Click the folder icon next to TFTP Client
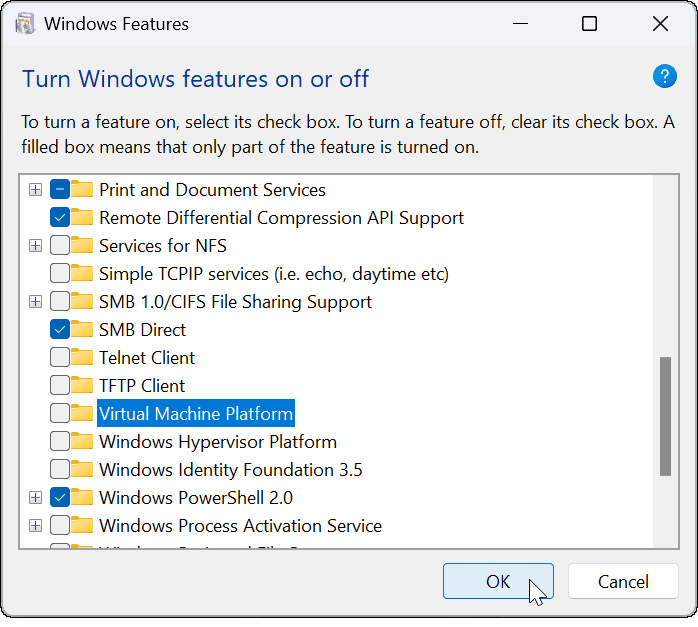 (x=83, y=386)
